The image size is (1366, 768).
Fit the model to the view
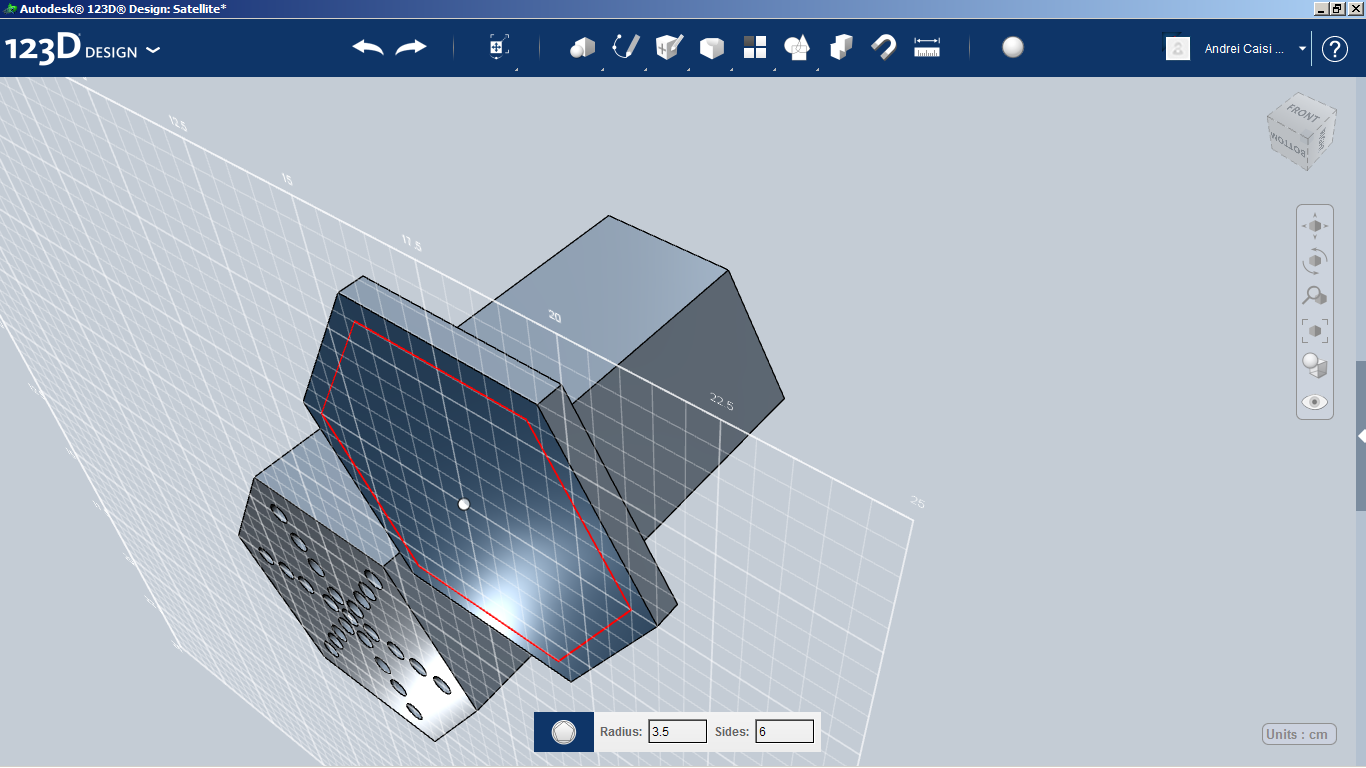click(1315, 330)
